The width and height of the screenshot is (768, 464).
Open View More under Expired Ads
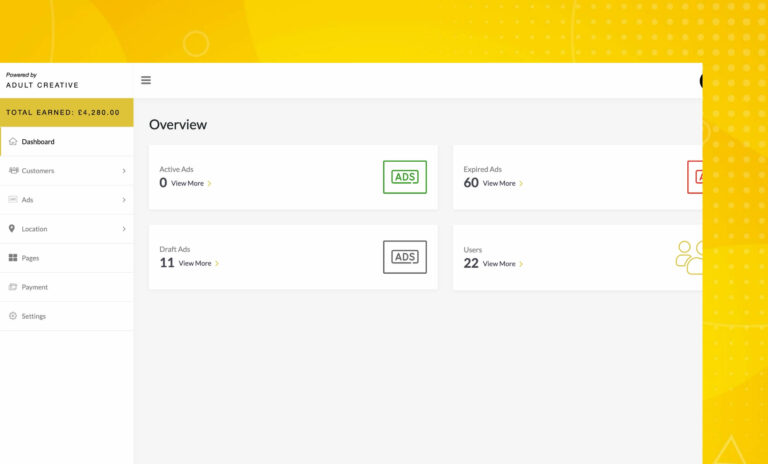click(502, 184)
